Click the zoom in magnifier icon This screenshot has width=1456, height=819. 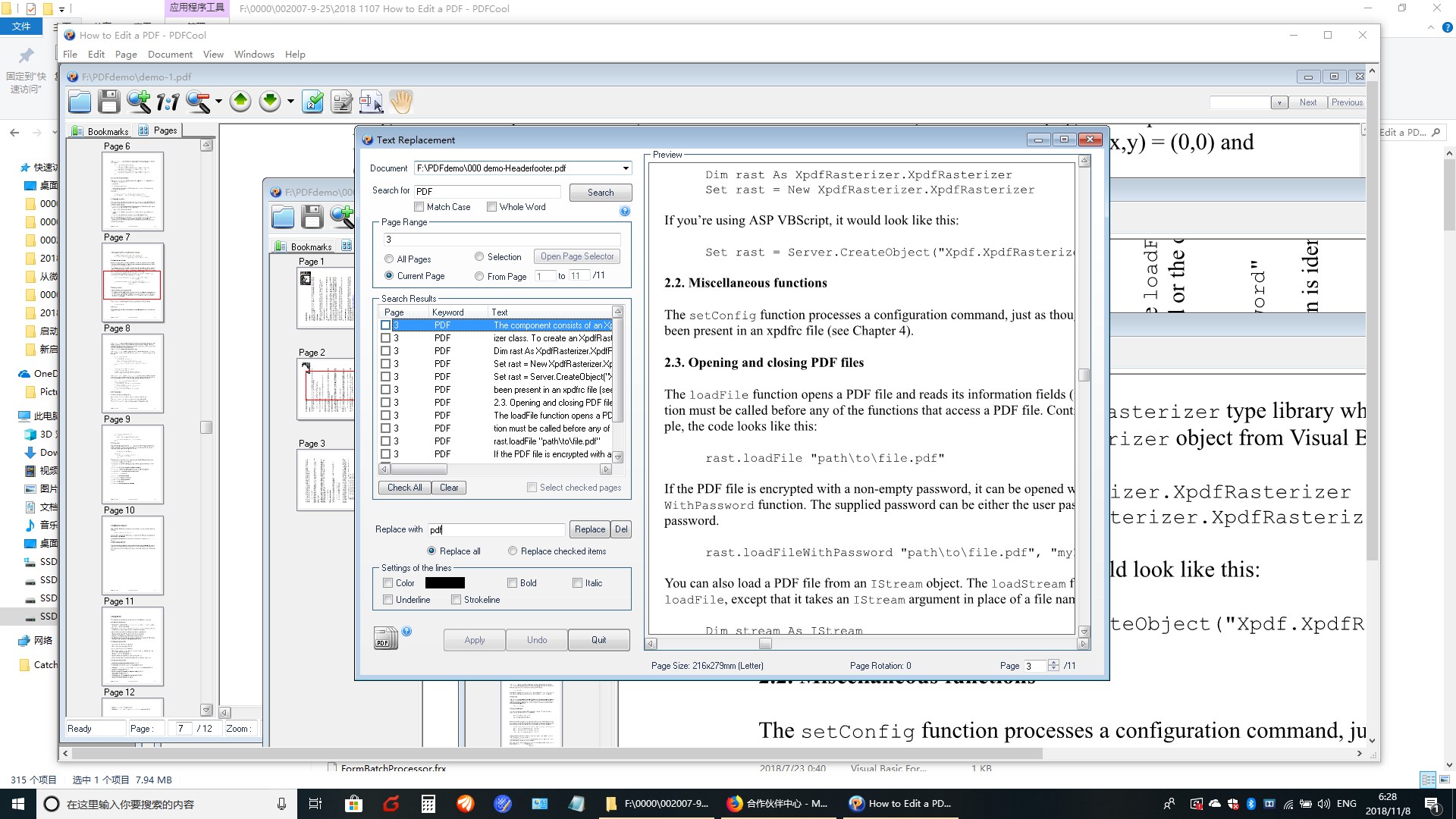tap(138, 102)
